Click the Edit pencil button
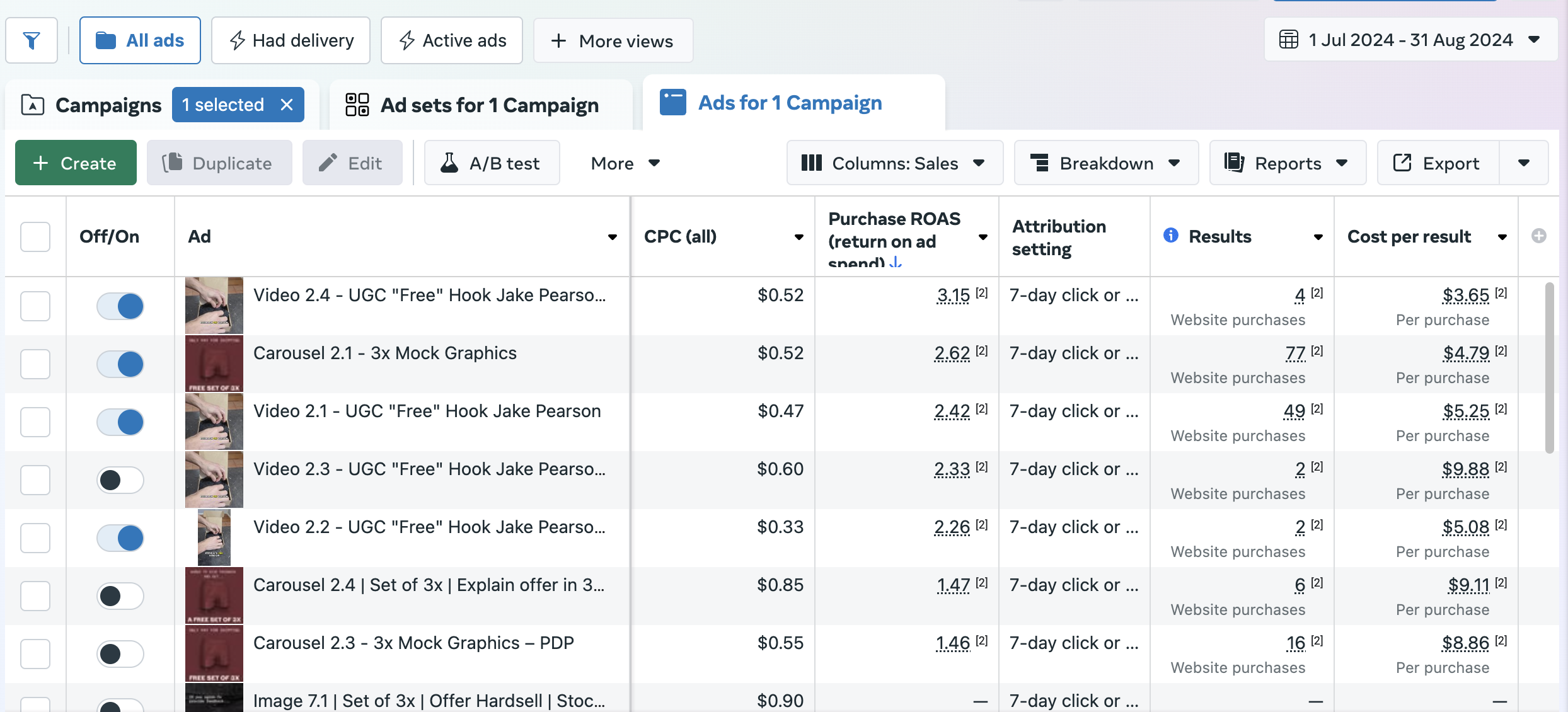The width and height of the screenshot is (1568, 712). (x=352, y=163)
